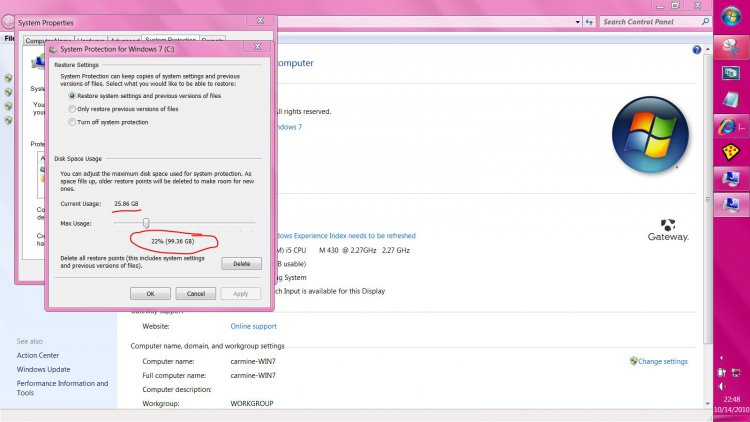Viewport: 750px width, 422px height.
Task: Open the Windows Update link
Action: [x=44, y=369]
